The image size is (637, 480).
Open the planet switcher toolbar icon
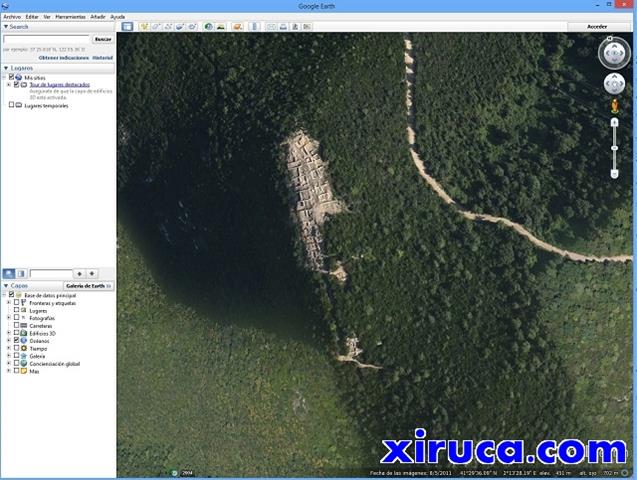[237, 27]
